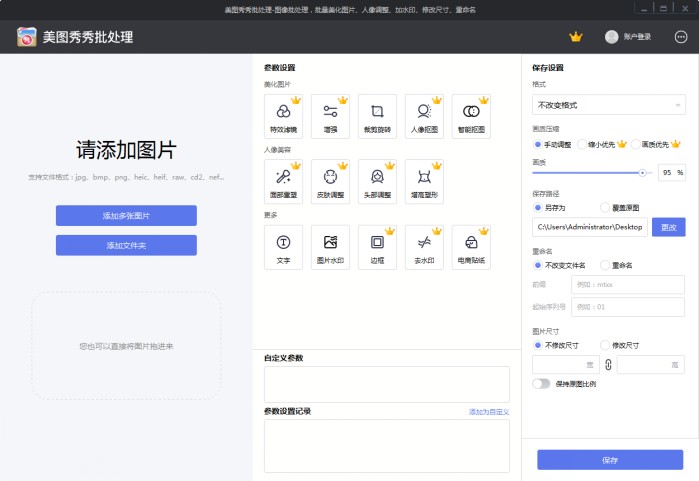
Task: Open the 边框 (border) tool
Action: click(x=377, y=247)
